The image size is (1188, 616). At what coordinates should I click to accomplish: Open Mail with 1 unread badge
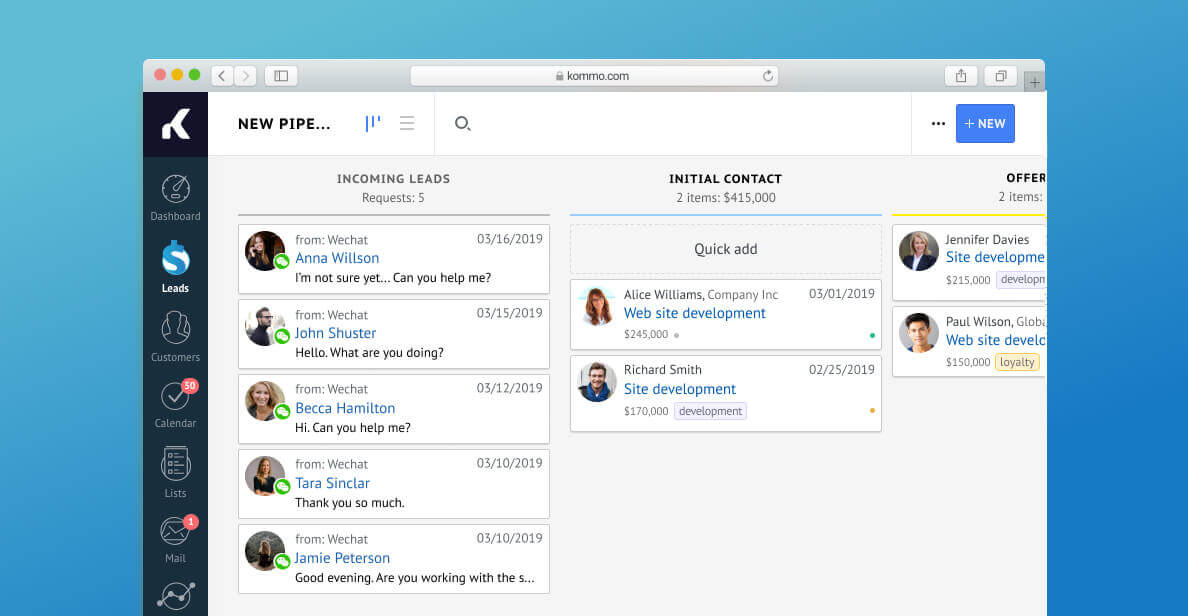175,537
